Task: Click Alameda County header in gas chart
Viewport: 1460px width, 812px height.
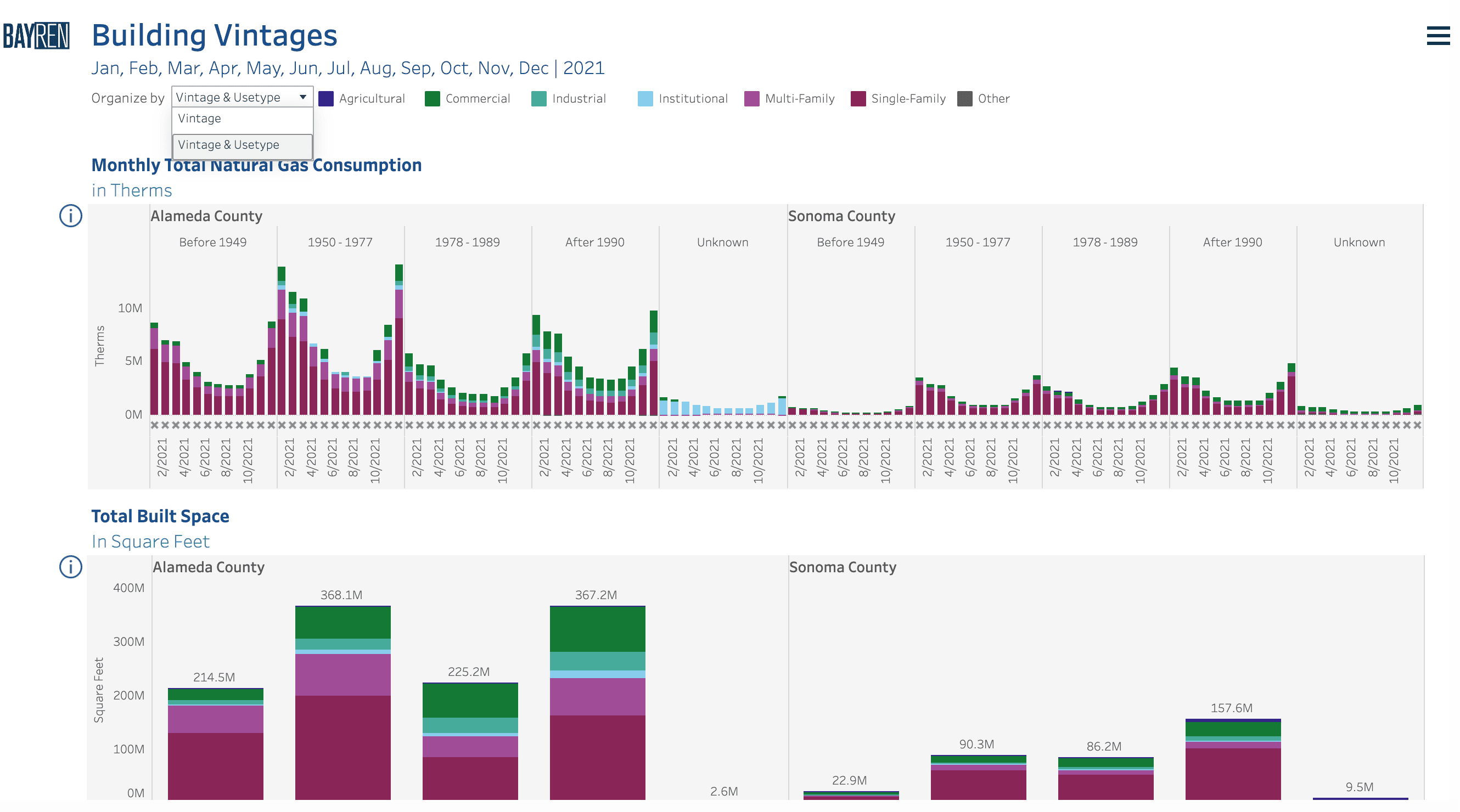Action: (x=206, y=216)
